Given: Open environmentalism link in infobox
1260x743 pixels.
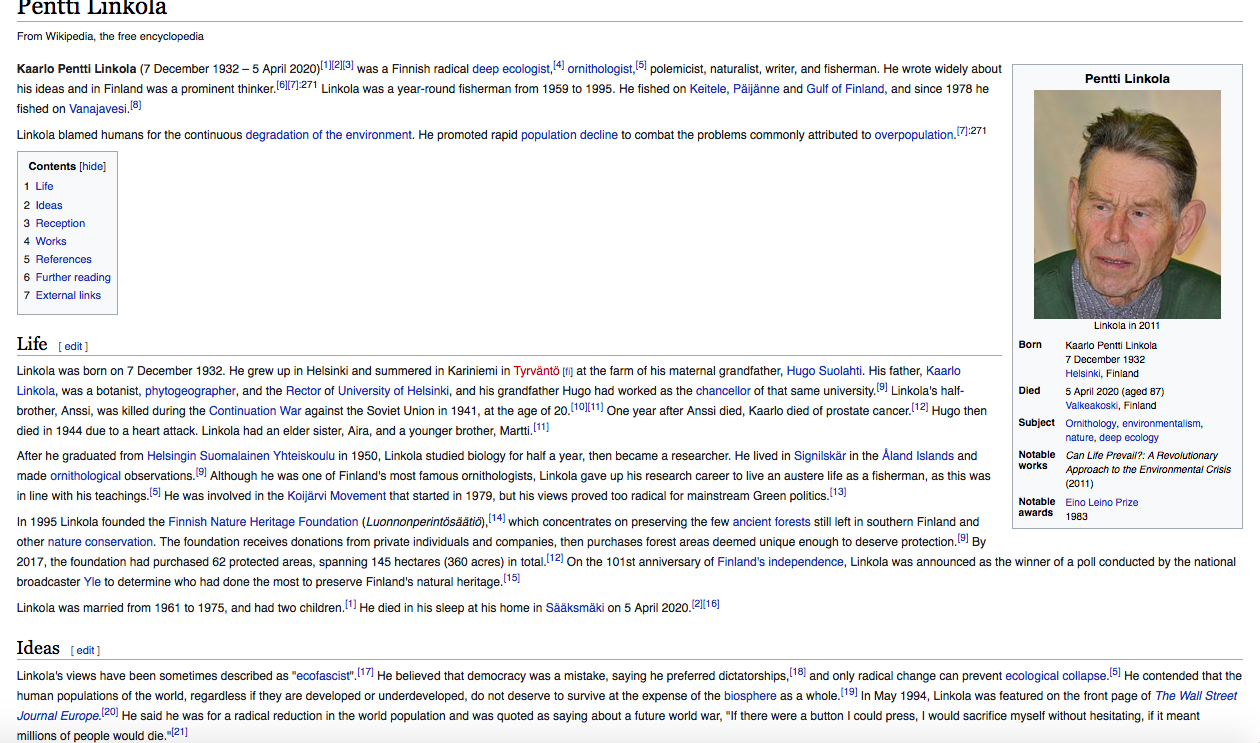Looking at the screenshot, I should [x=1161, y=423].
